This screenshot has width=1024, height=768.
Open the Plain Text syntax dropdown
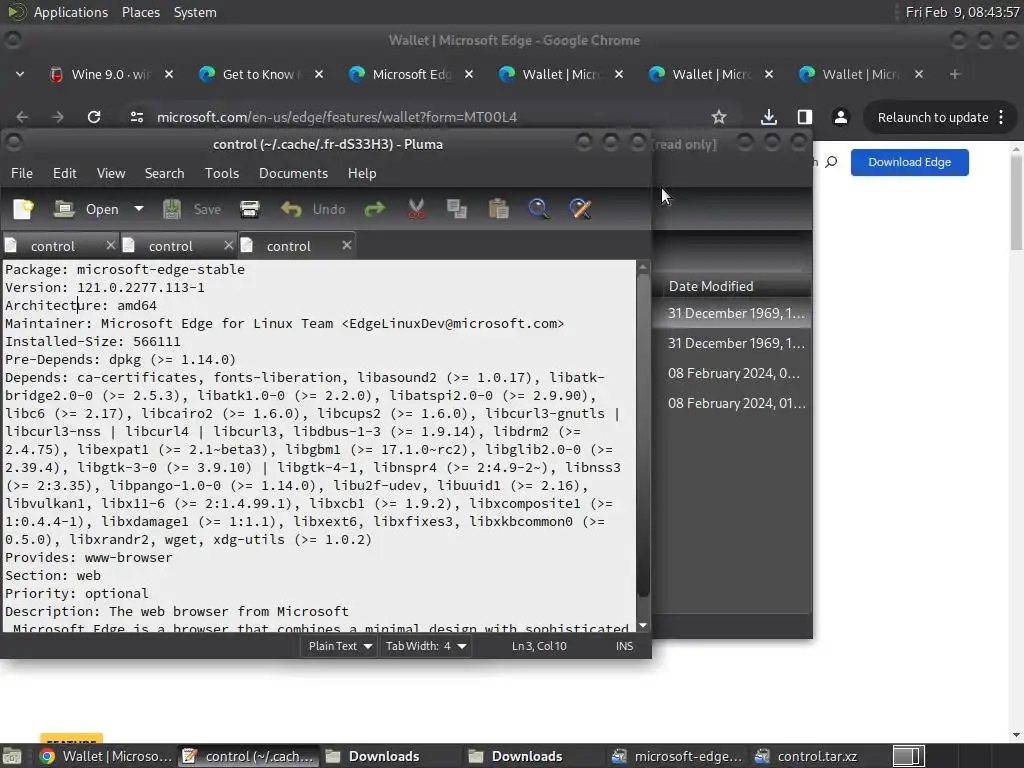click(339, 646)
